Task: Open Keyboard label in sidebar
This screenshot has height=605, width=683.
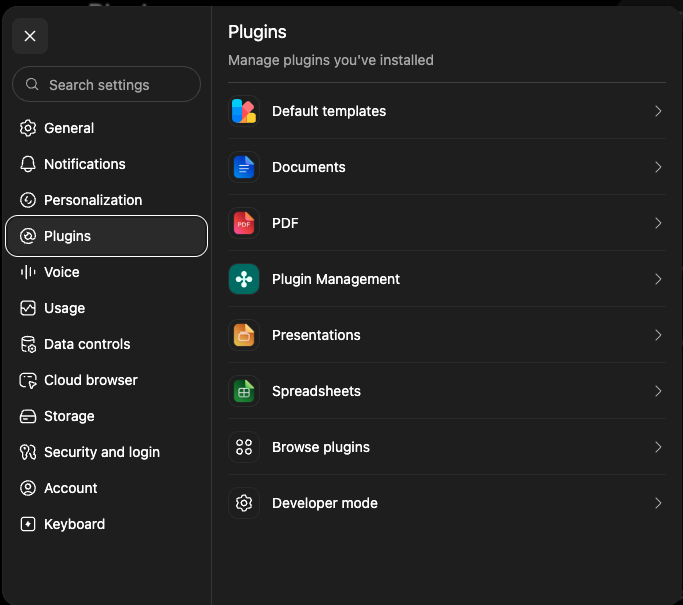Action: (74, 524)
